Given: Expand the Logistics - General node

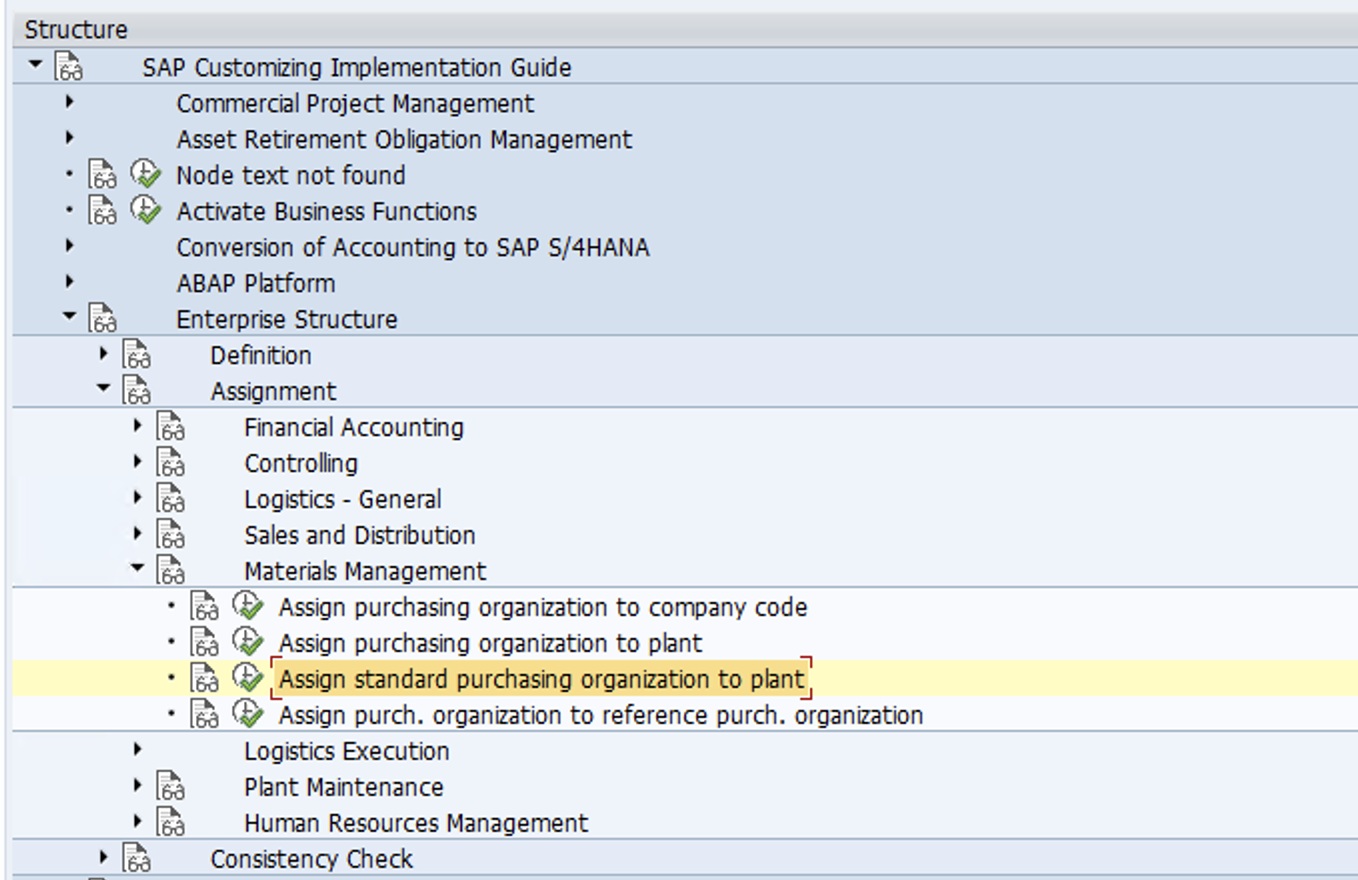Looking at the screenshot, I should (138, 497).
